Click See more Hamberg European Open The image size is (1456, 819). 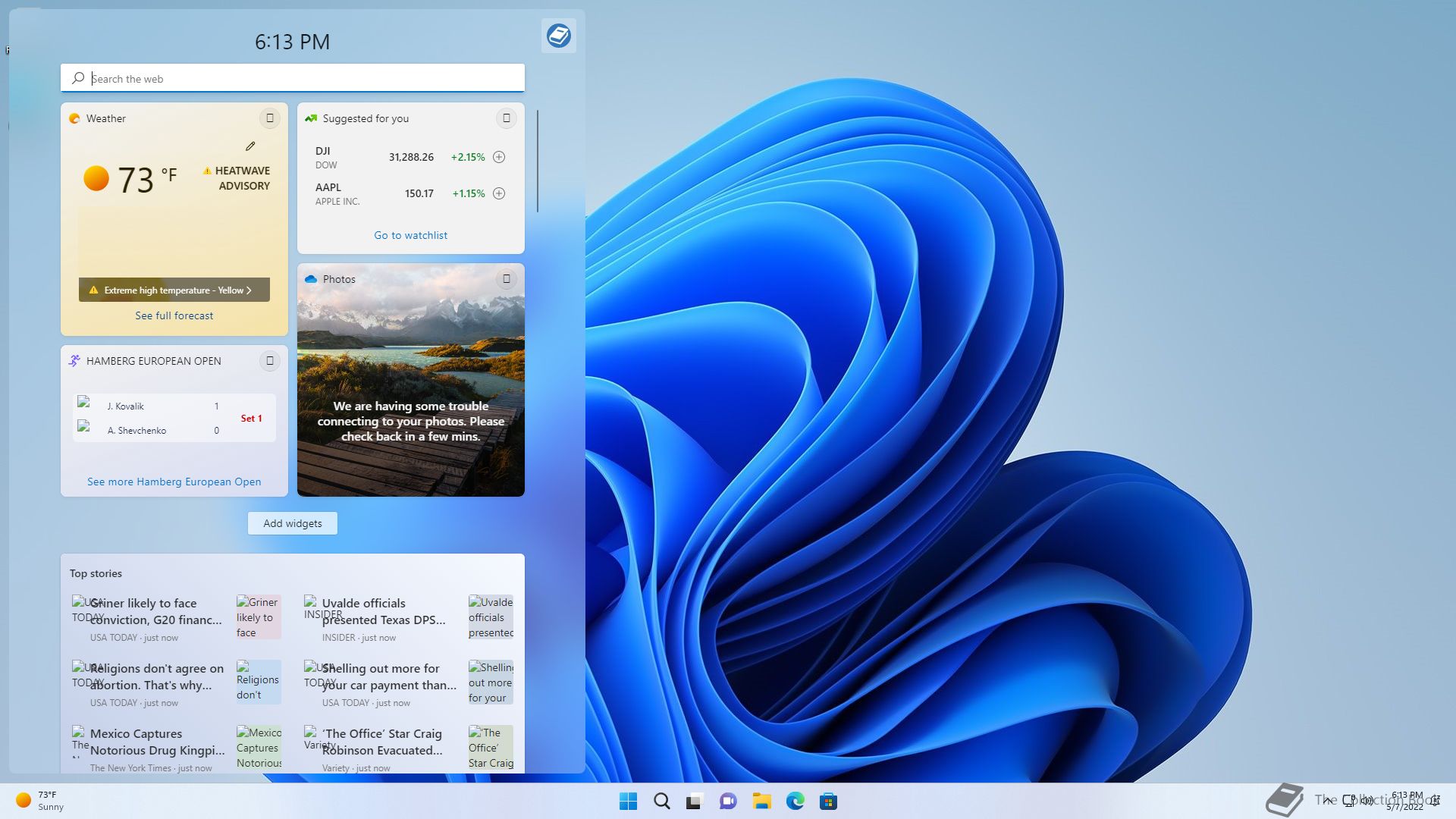coord(174,482)
